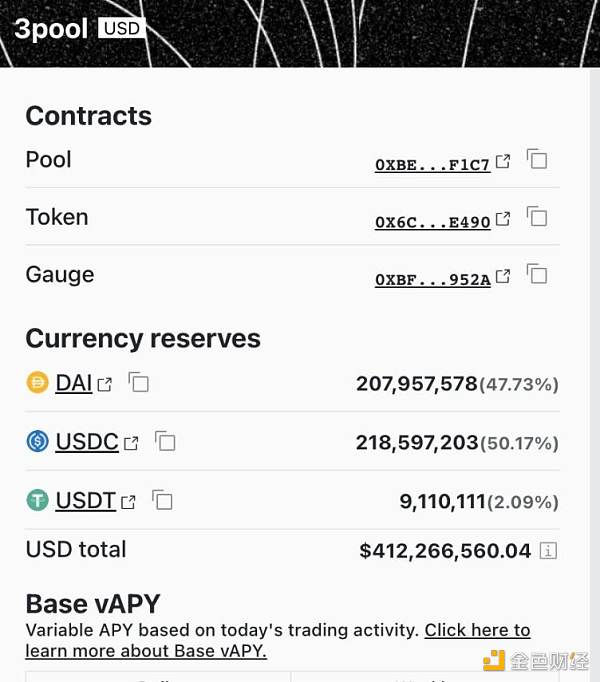Open the USDT token link
600x682 pixels.
point(85,501)
